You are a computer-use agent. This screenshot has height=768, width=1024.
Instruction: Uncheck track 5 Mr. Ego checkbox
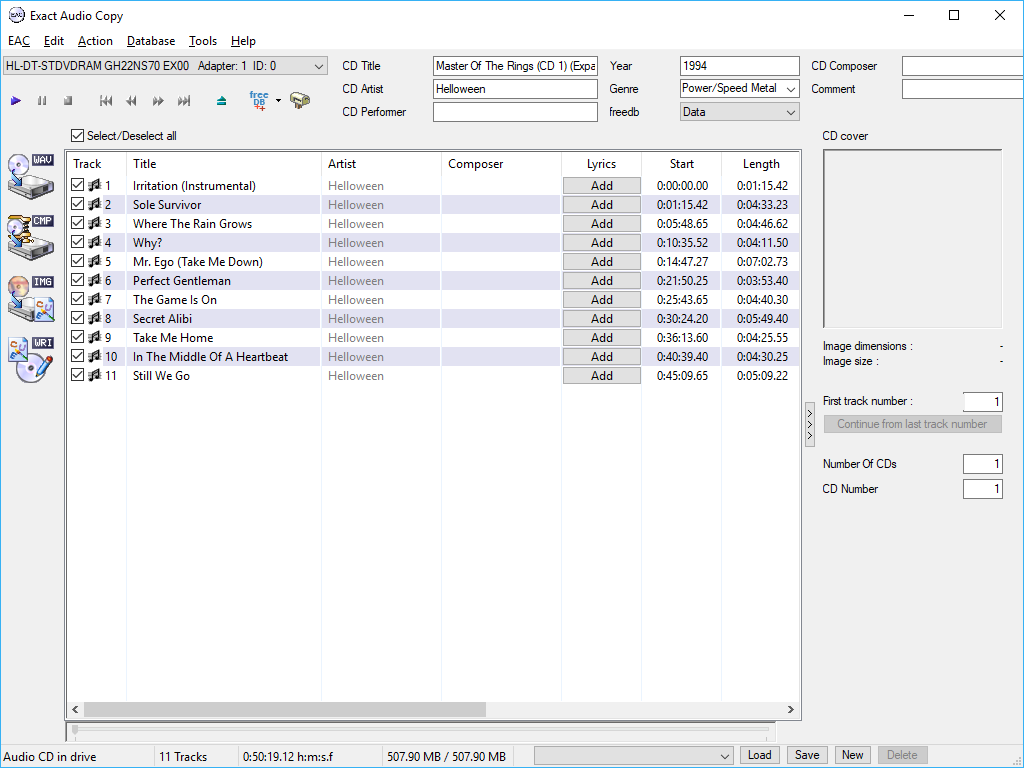point(77,261)
